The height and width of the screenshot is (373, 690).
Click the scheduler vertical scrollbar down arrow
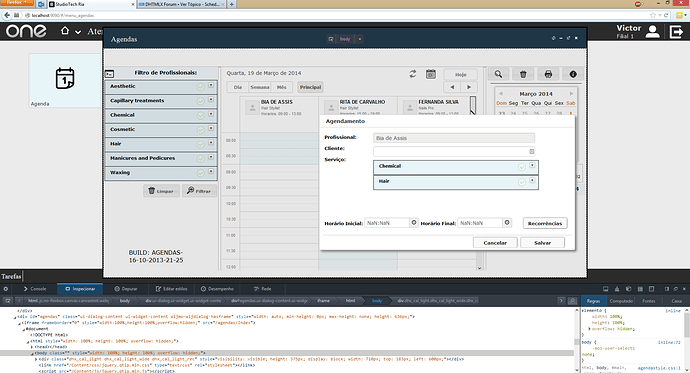(x=479, y=268)
